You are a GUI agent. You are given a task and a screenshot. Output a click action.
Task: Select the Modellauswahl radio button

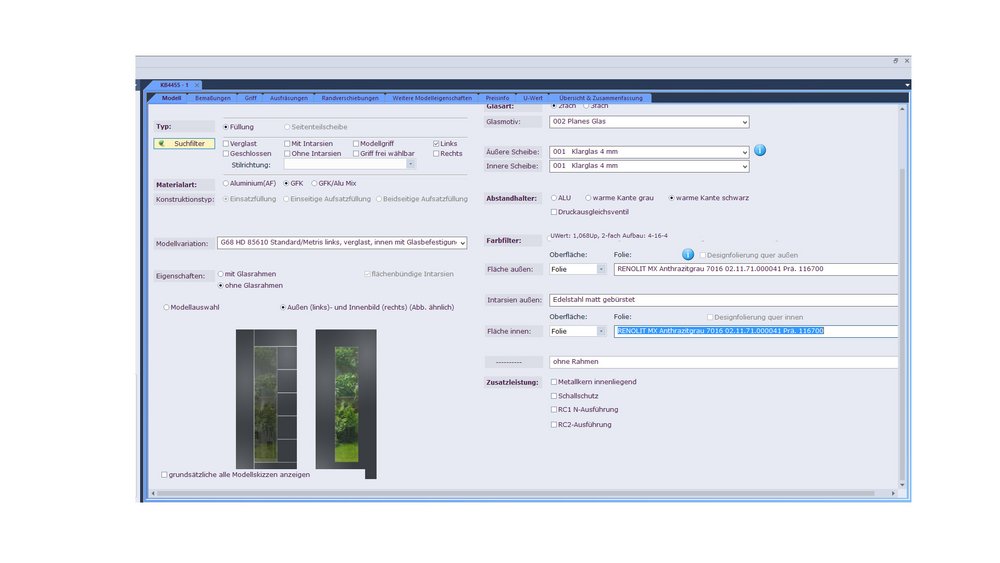pyautogui.click(x=166, y=307)
